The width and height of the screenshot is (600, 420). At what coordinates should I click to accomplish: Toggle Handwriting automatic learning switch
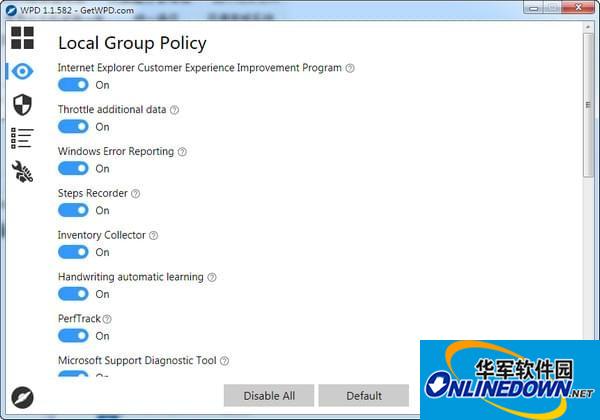[73, 294]
